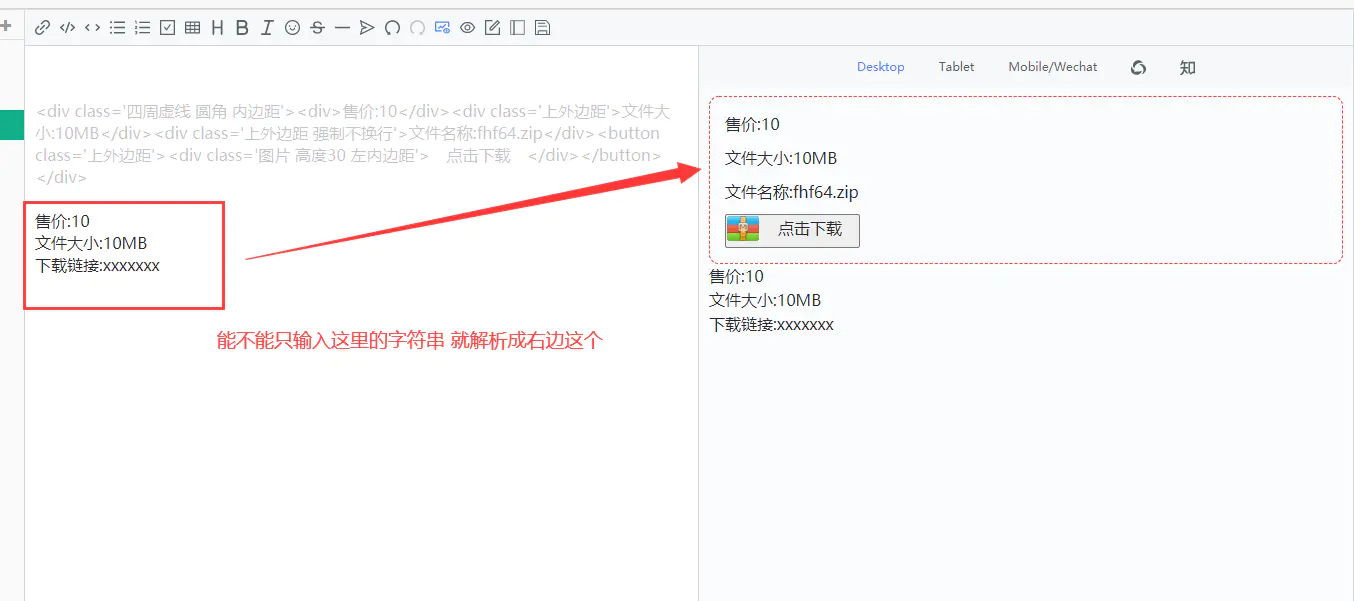The image size is (1354, 601).
Task: Switch preview to Desktop
Action: [881, 67]
